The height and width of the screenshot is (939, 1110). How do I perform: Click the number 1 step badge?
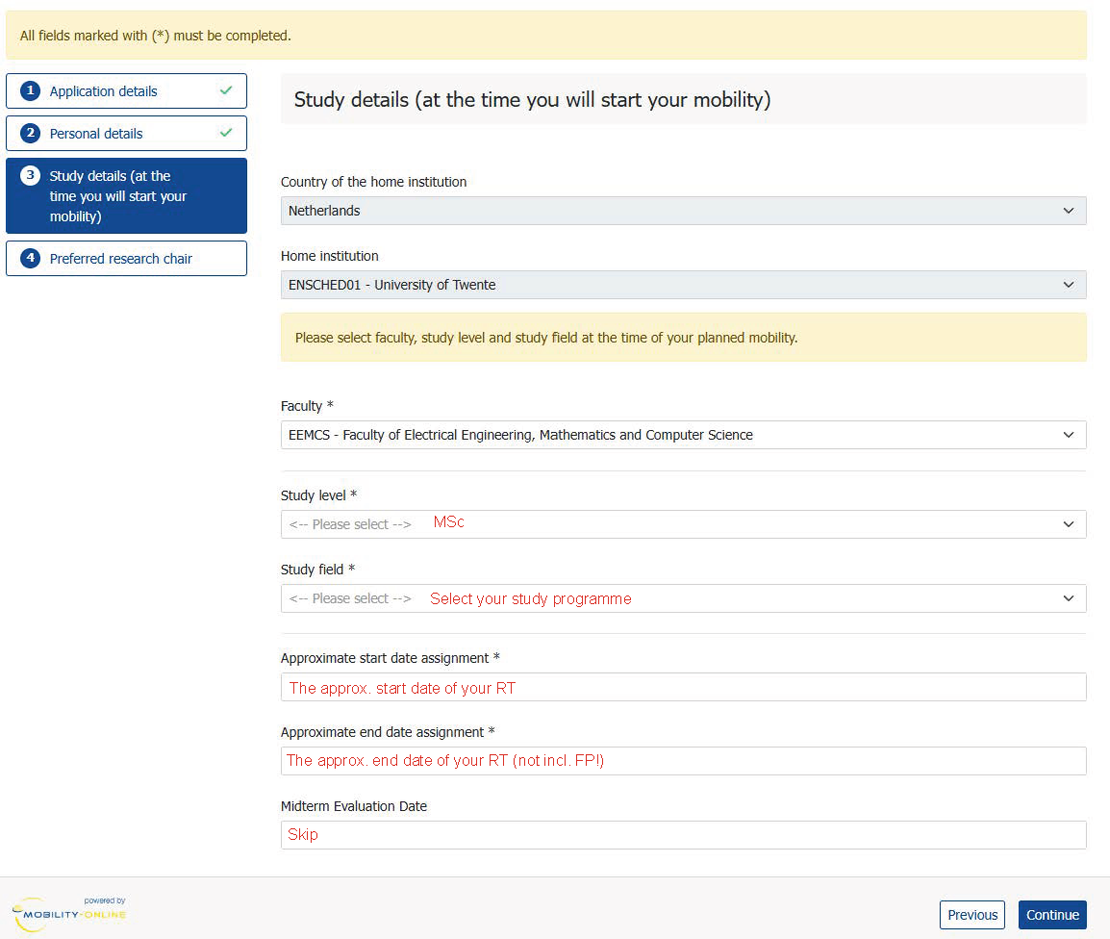pyautogui.click(x=30, y=91)
